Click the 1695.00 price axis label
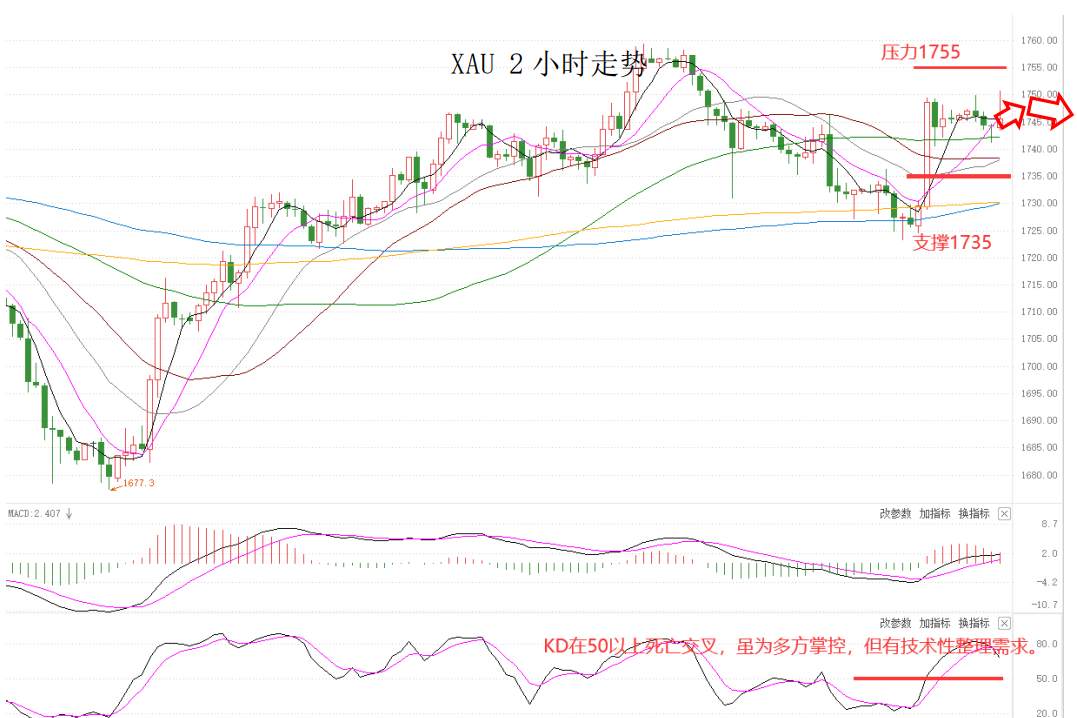 [x=1039, y=394]
